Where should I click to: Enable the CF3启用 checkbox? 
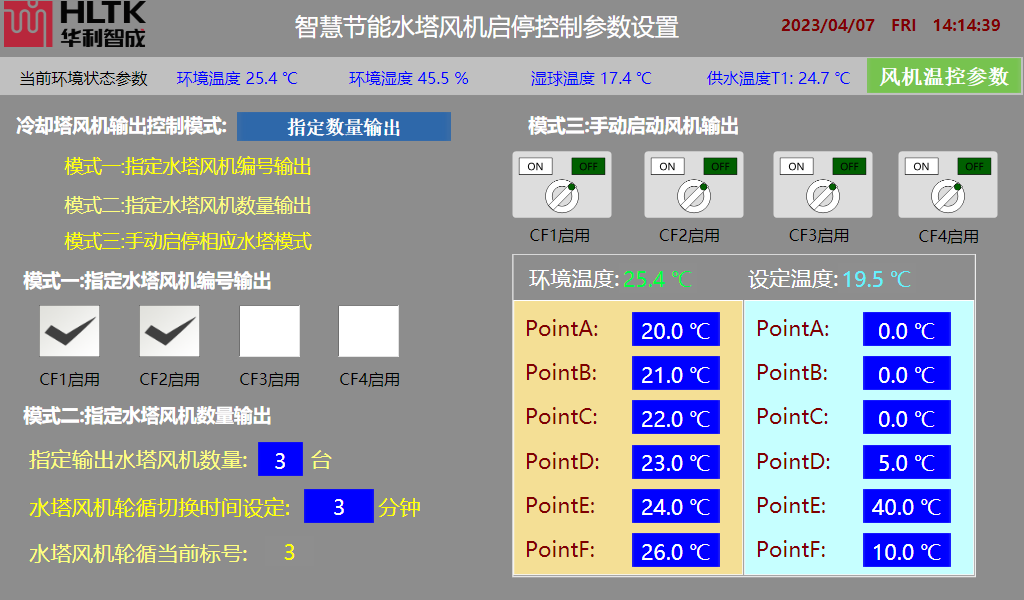[x=269, y=331]
